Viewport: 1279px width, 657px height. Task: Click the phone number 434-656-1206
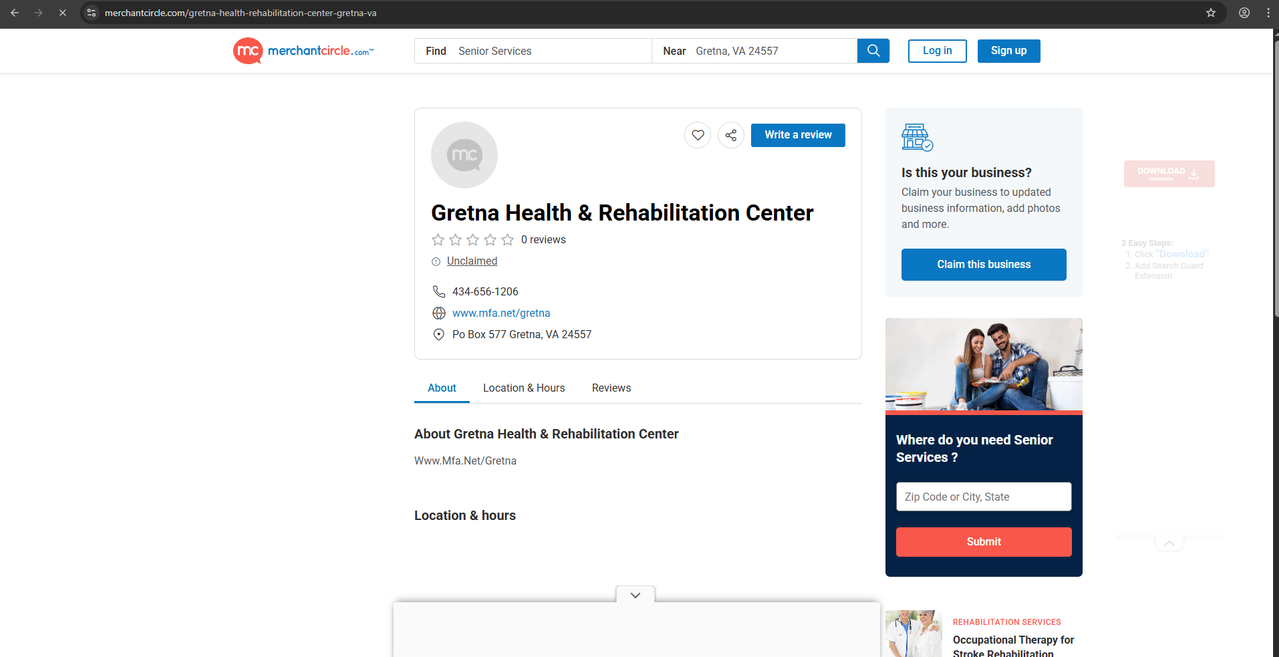[485, 292]
